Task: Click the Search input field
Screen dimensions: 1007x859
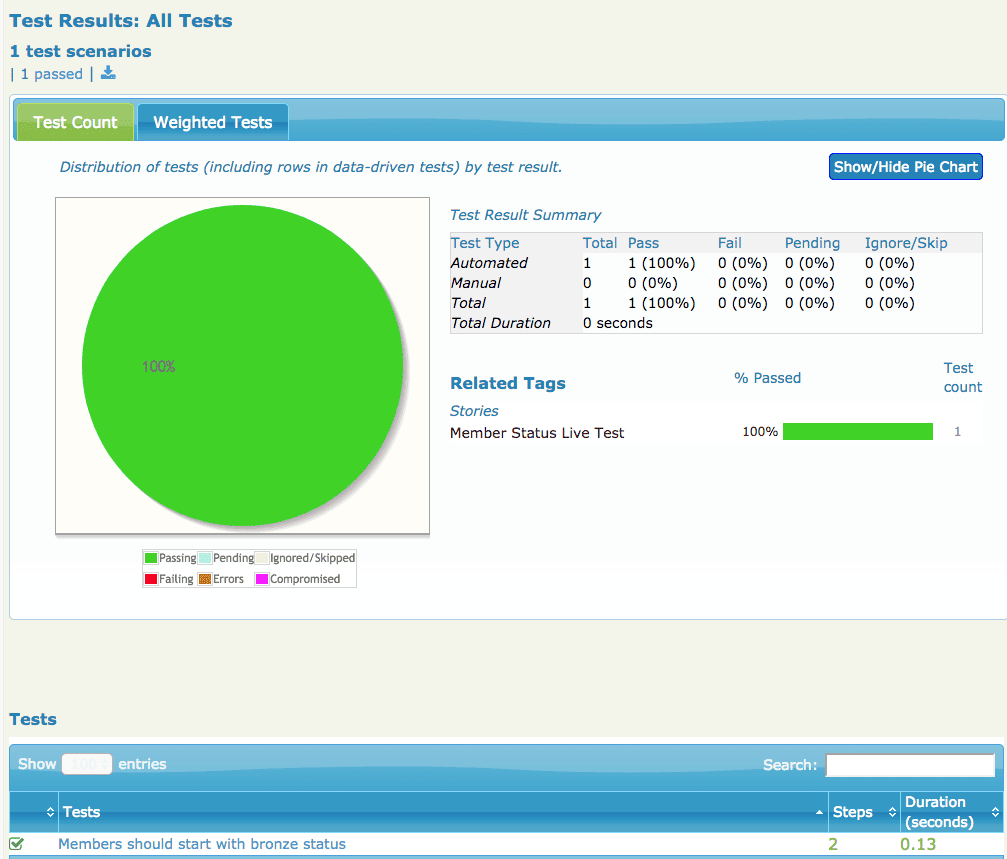Action: (910, 765)
